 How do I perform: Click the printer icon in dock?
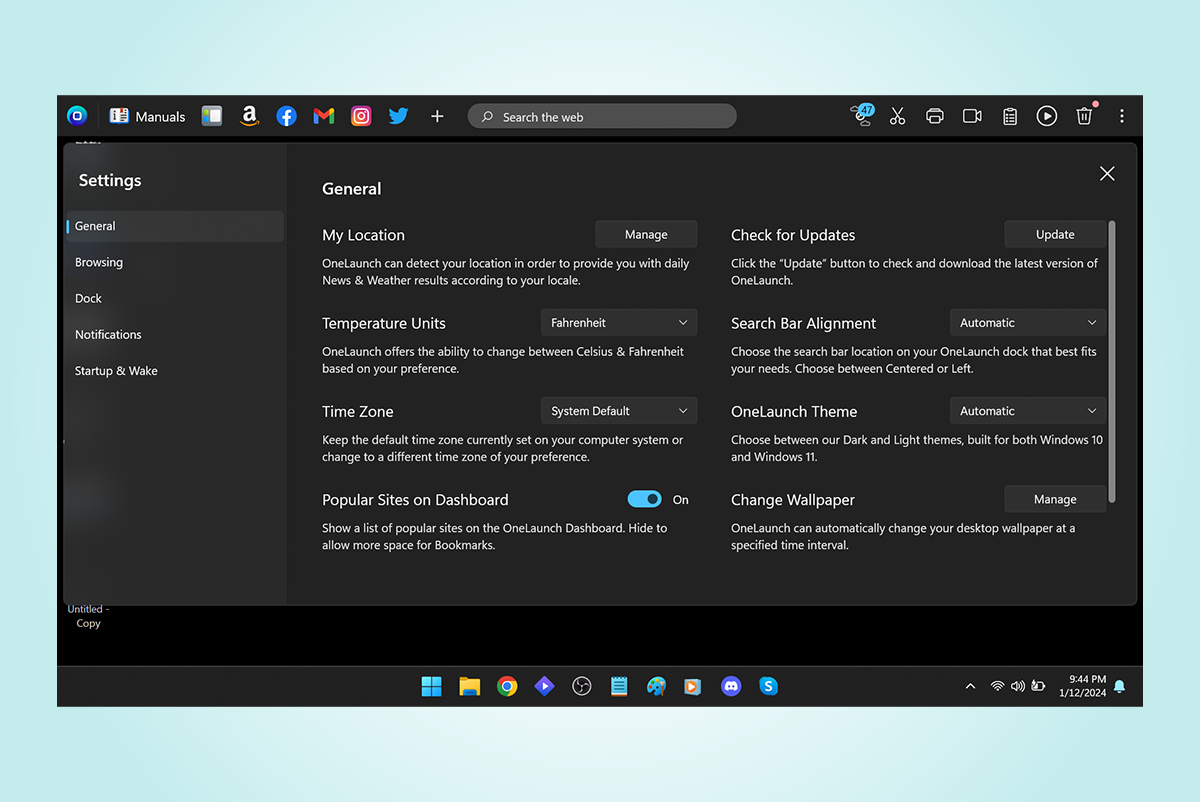pos(934,116)
